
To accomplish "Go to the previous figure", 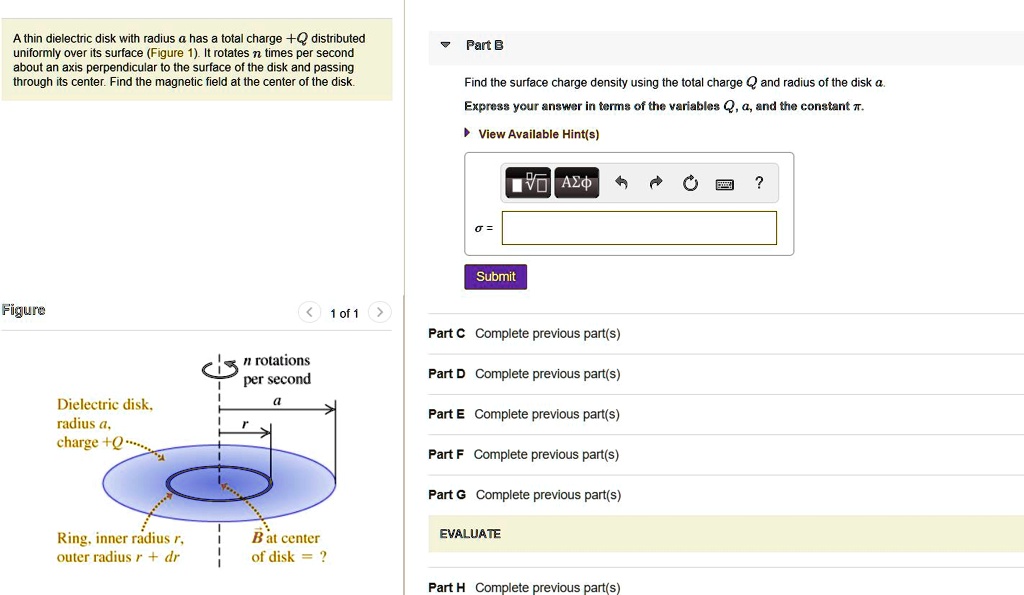I will point(309,312).
